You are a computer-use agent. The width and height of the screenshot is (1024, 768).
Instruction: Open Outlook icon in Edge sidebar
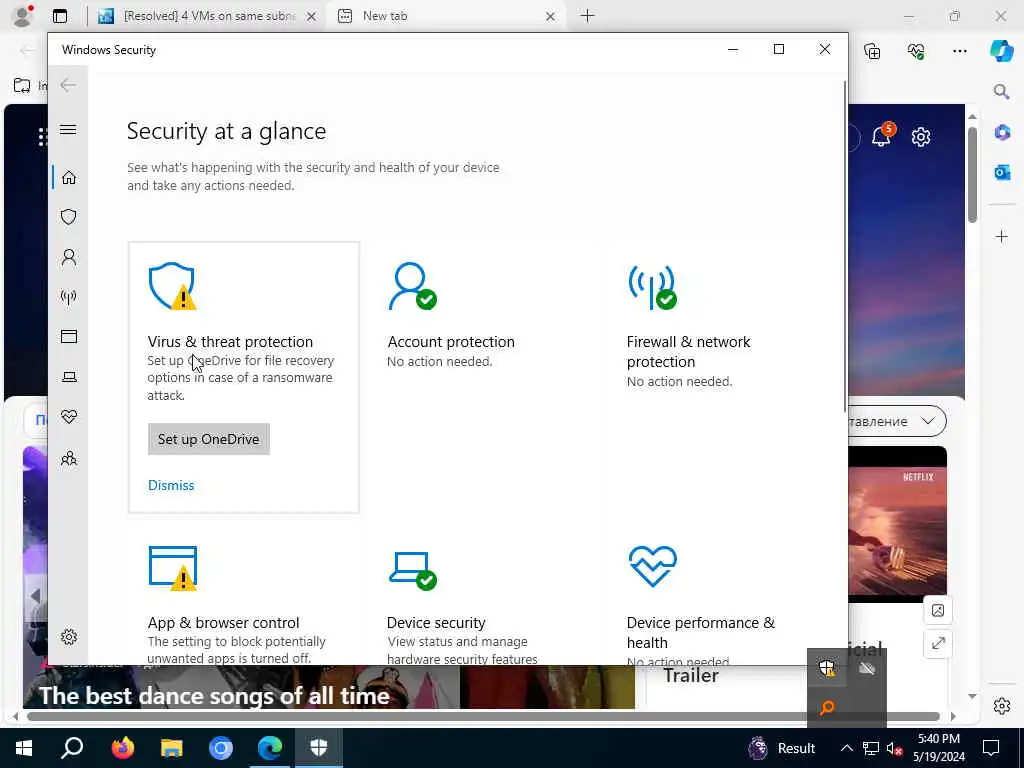(x=1002, y=172)
